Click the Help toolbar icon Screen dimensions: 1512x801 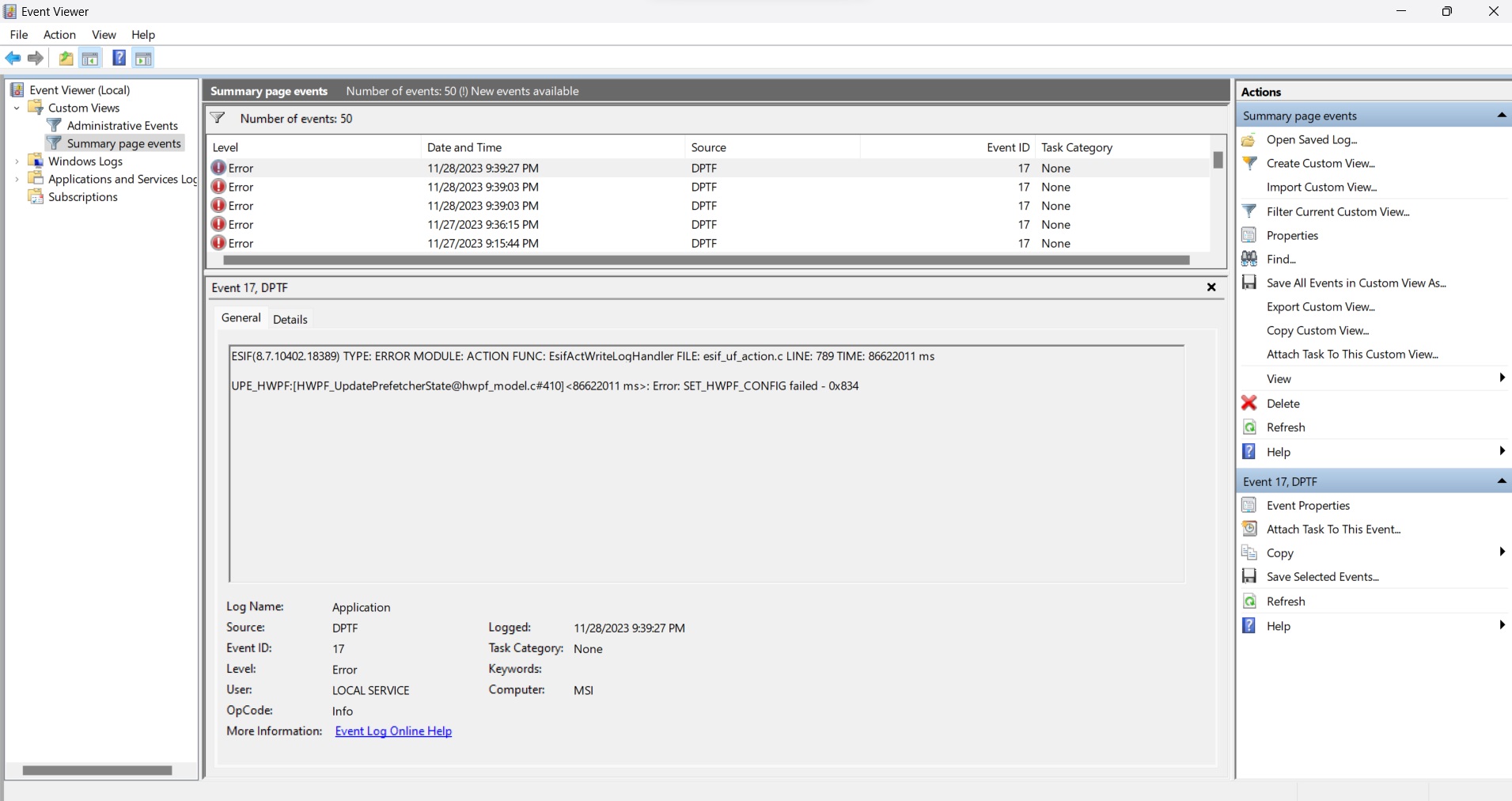point(119,58)
